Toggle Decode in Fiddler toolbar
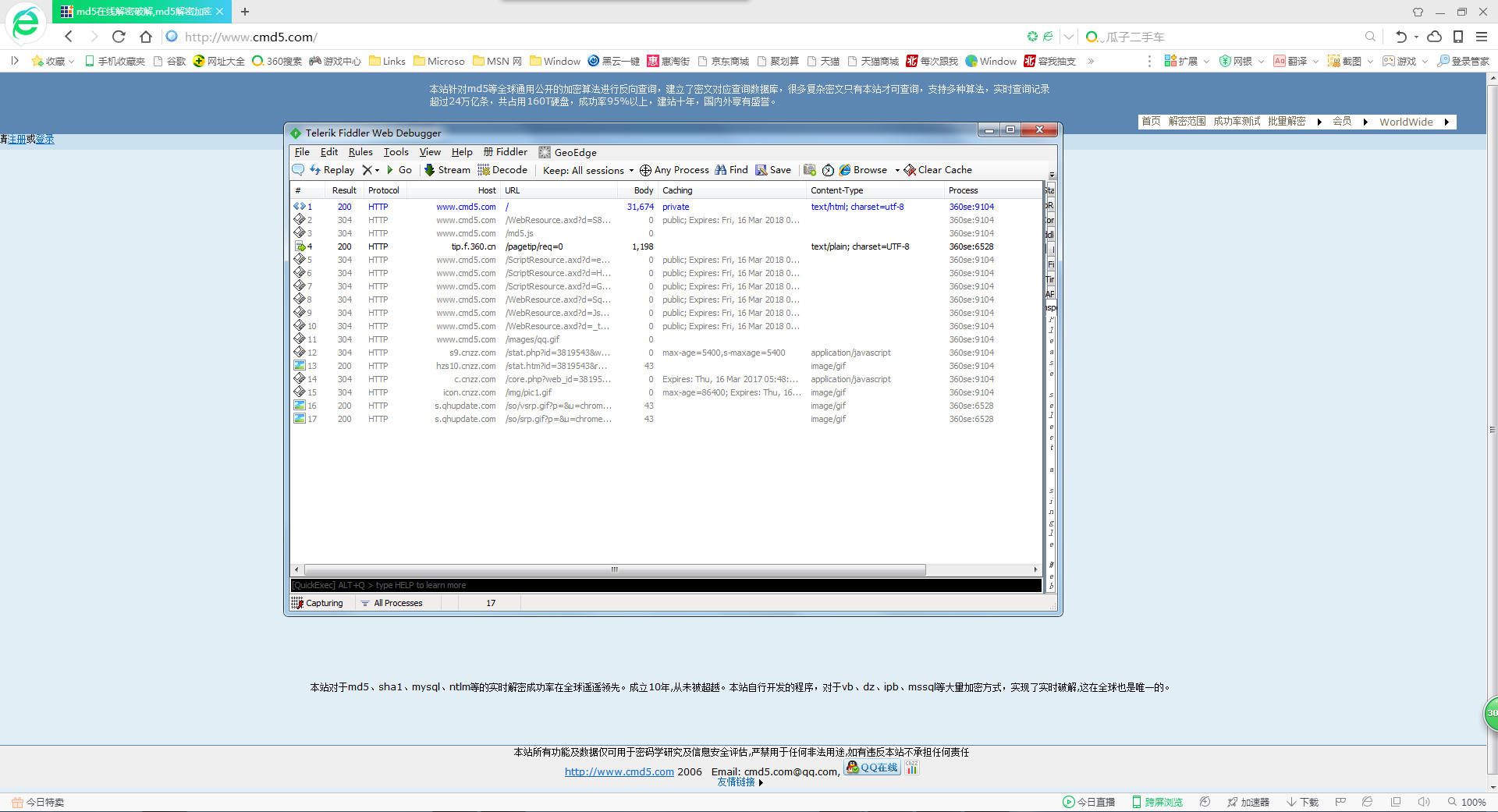 point(502,170)
